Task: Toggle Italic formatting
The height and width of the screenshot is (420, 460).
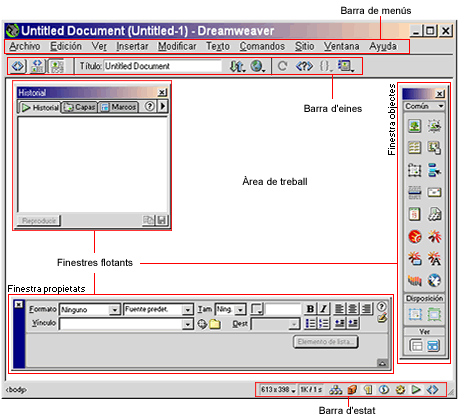Action: [323, 309]
